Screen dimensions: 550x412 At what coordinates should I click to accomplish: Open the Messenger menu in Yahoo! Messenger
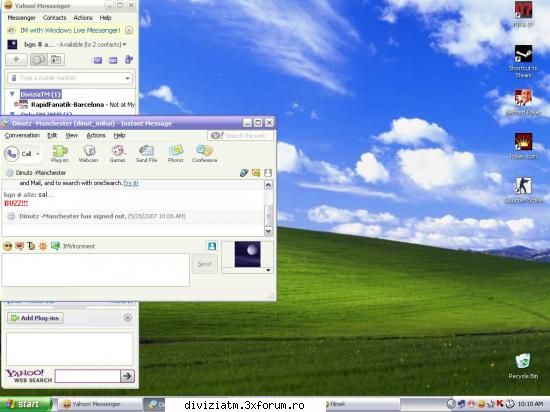click(21, 18)
